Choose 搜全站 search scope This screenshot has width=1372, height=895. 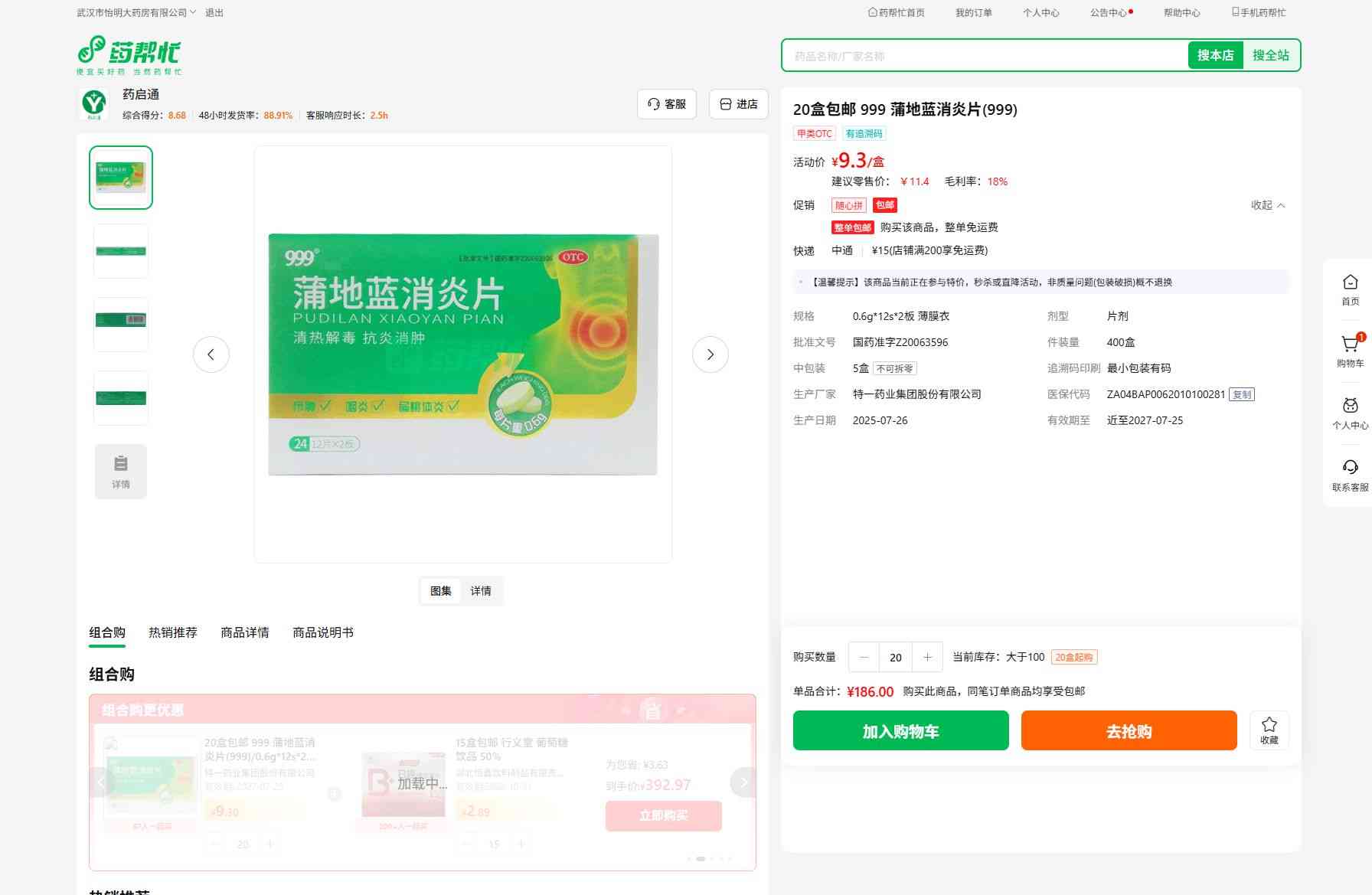click(x=1270, y=55)
